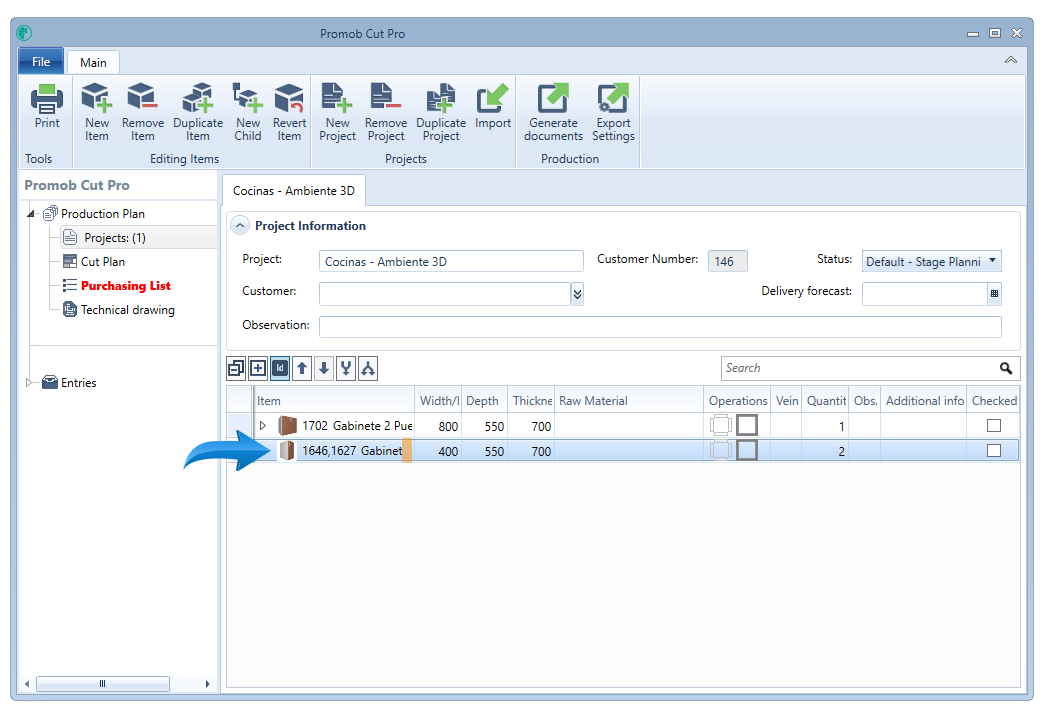Click the Customer Number field 146

pos(727,261)
